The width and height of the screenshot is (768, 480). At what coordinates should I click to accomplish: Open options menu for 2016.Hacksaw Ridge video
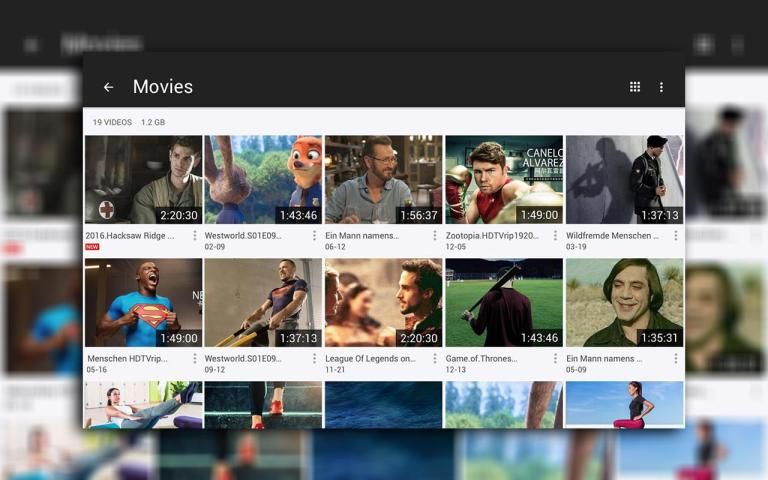point(194,236)
